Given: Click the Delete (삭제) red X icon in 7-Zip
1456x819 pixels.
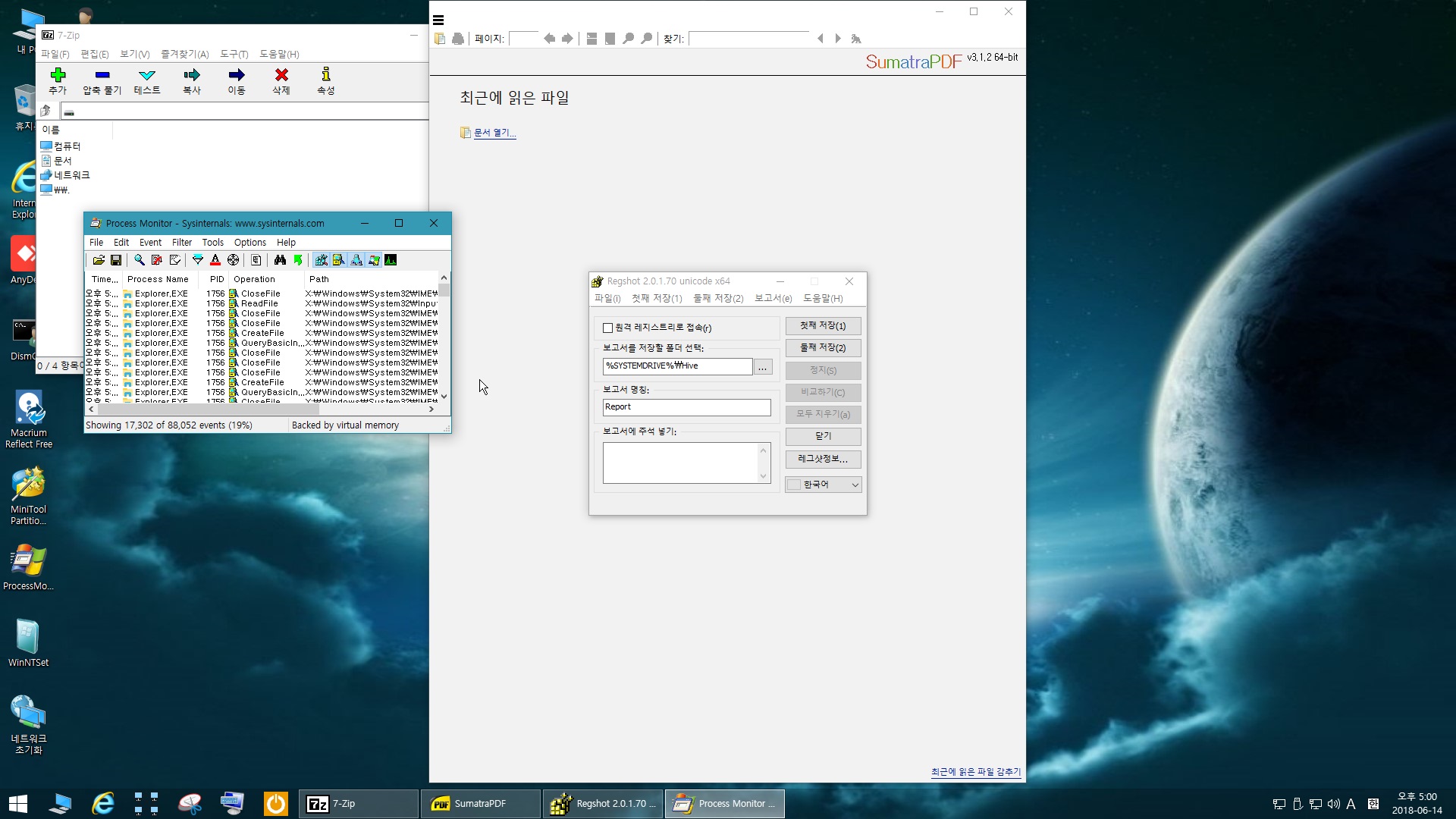Looking at the screenshot, I should click(x=281, y=75).
